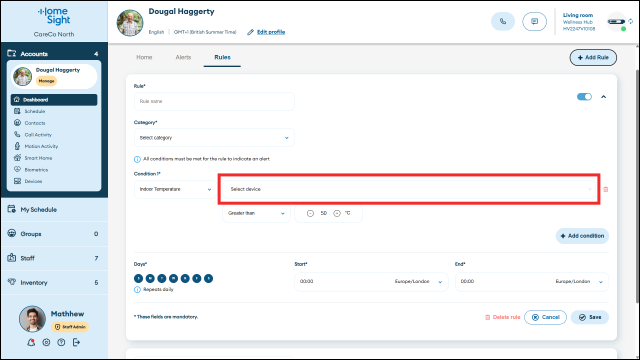Click the Delete rule button
This screenshot has width=640, height=360.
[502, 317]
